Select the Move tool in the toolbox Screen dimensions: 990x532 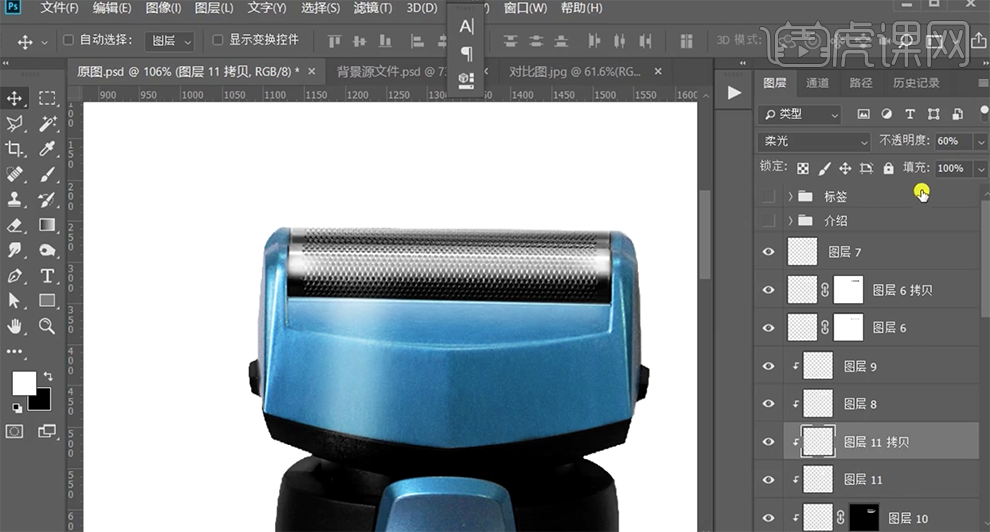click(15, 98)
